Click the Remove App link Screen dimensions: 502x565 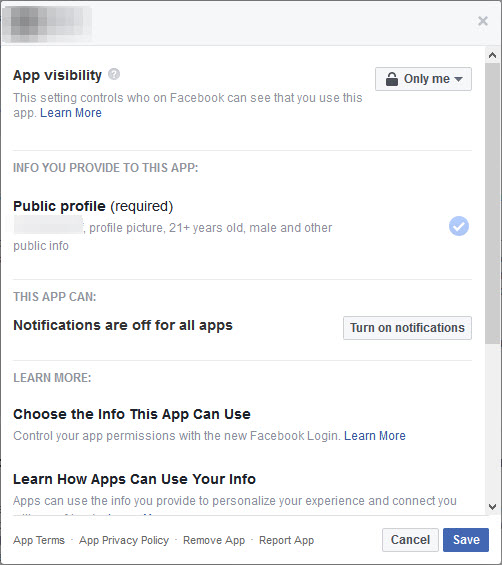[x=214, y=540]
